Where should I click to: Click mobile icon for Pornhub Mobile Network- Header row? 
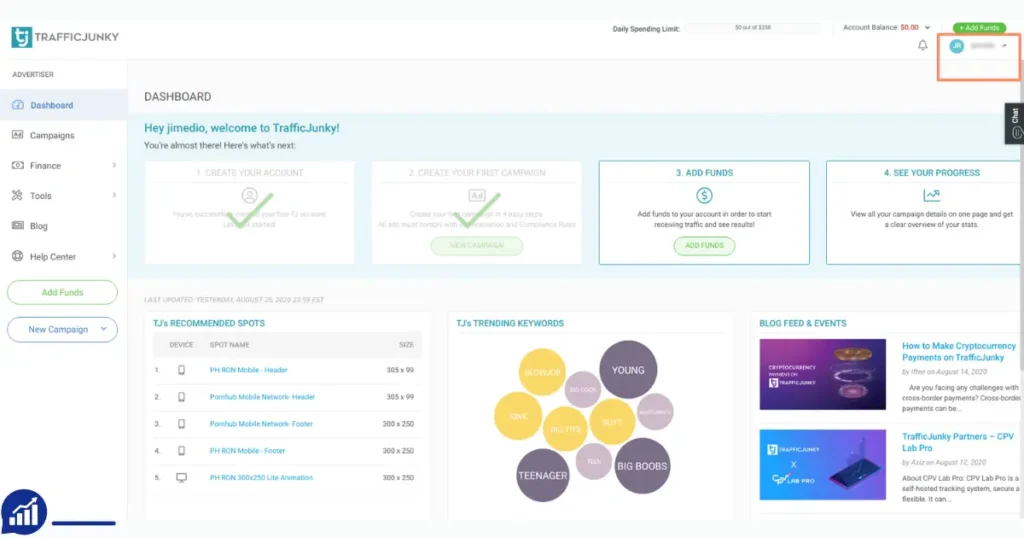point(182,396)
